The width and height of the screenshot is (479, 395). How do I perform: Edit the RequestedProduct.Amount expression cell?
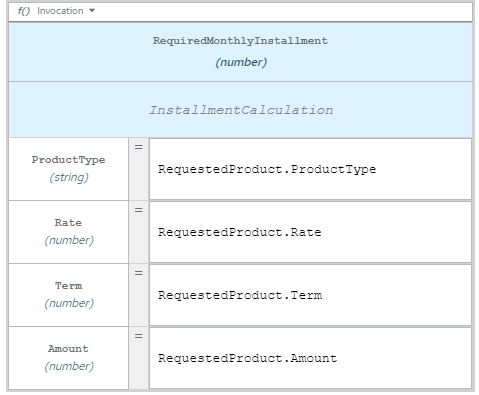point(310,358)
